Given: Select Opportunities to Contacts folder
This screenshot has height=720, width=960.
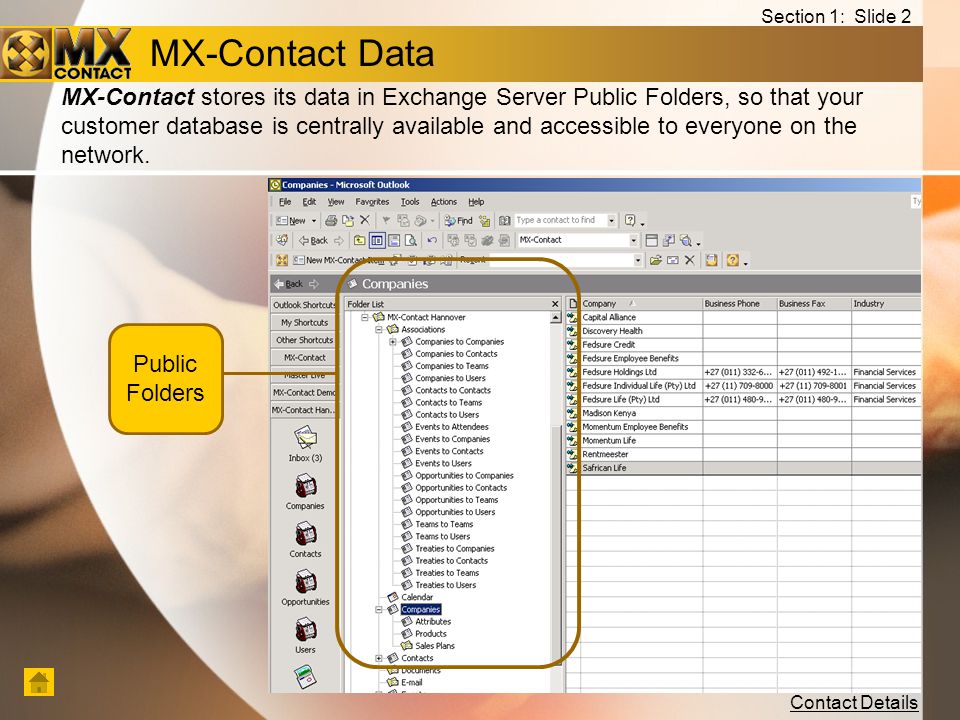Looking at the screenshot, I should (x=461, y=488).
